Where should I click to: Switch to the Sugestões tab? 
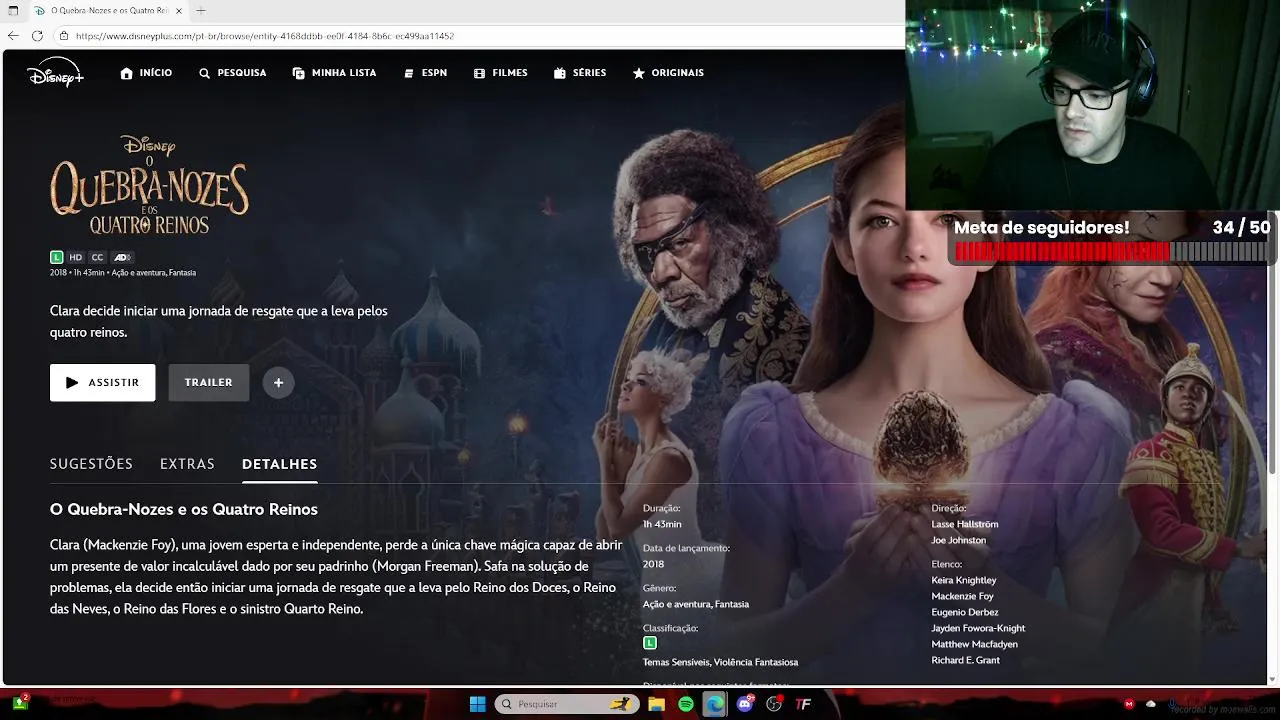point(91,464)
